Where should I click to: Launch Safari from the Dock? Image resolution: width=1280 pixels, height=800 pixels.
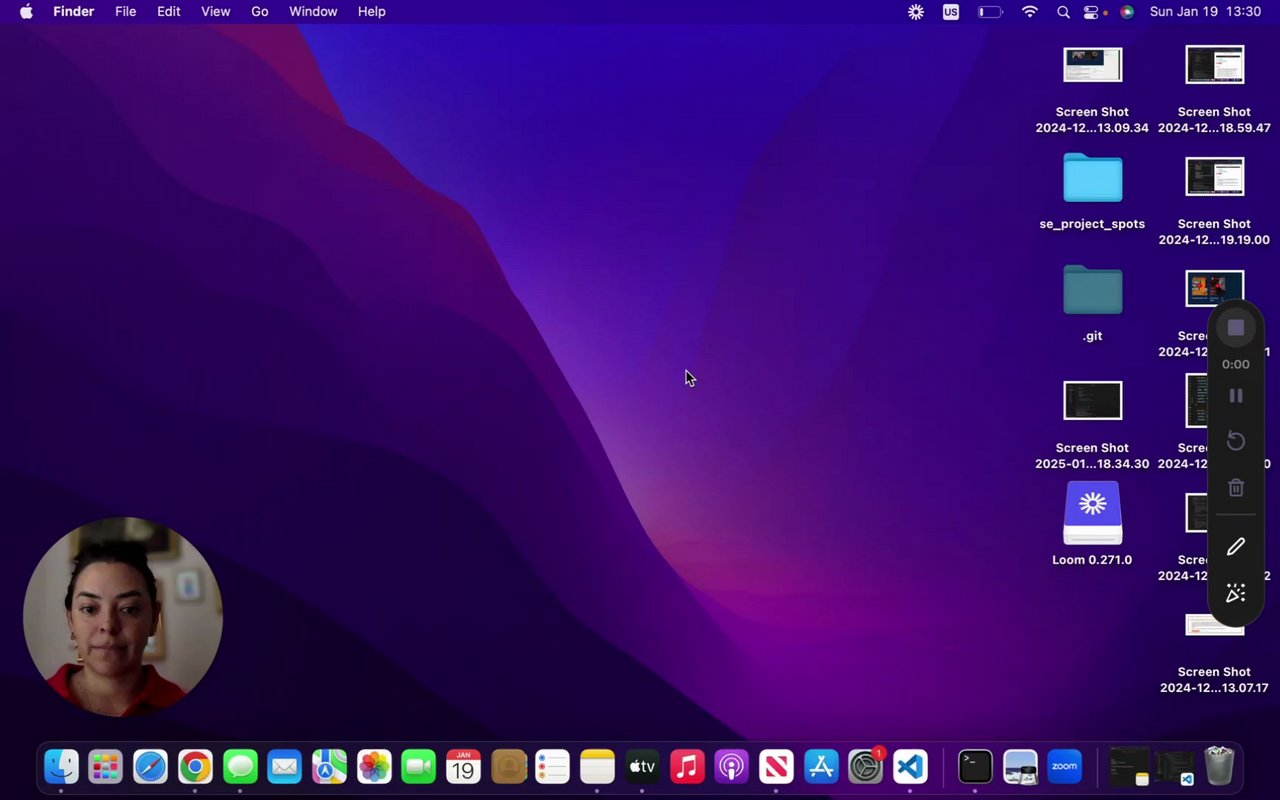click(x=150, y=767)
